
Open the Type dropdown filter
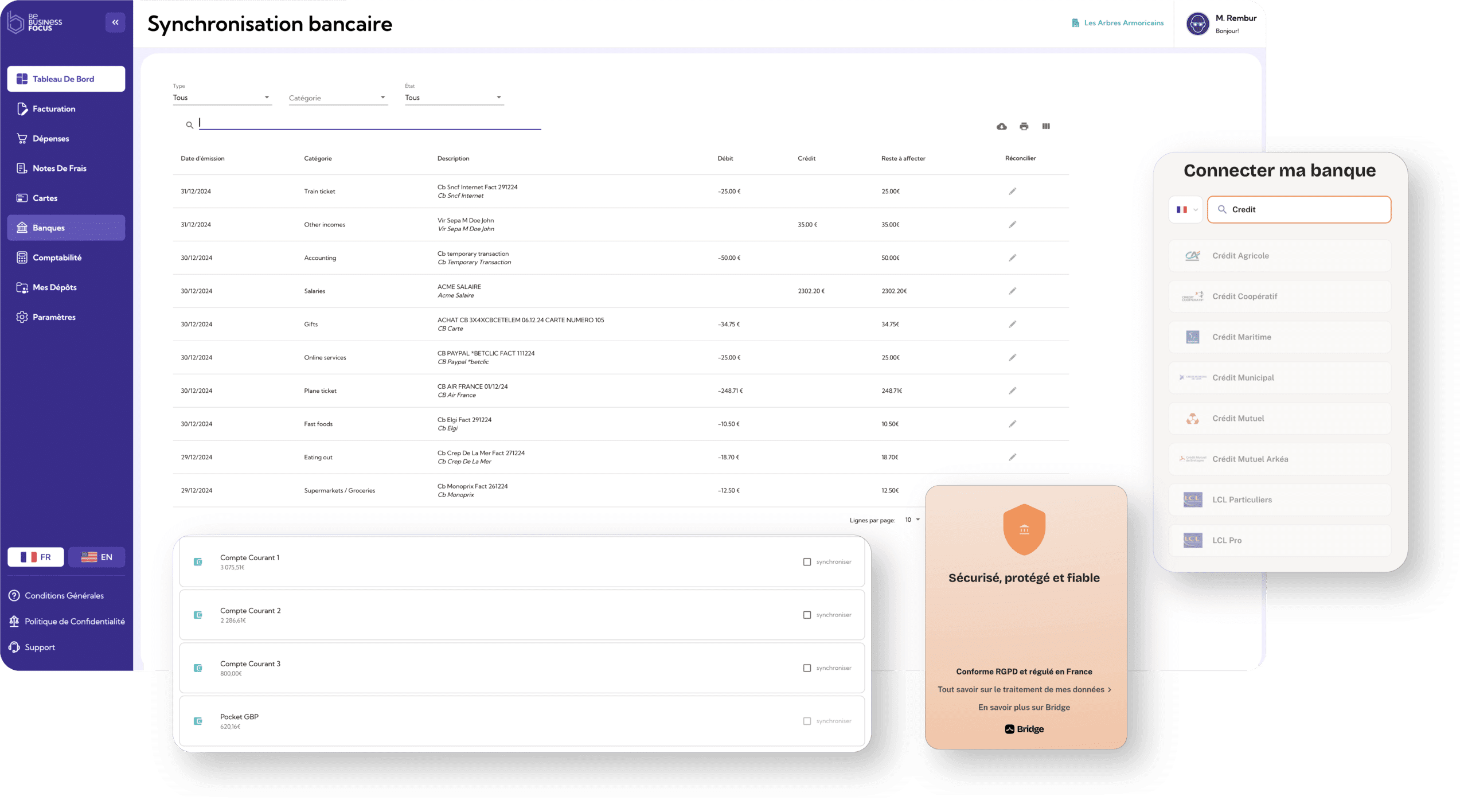(221, 97)
